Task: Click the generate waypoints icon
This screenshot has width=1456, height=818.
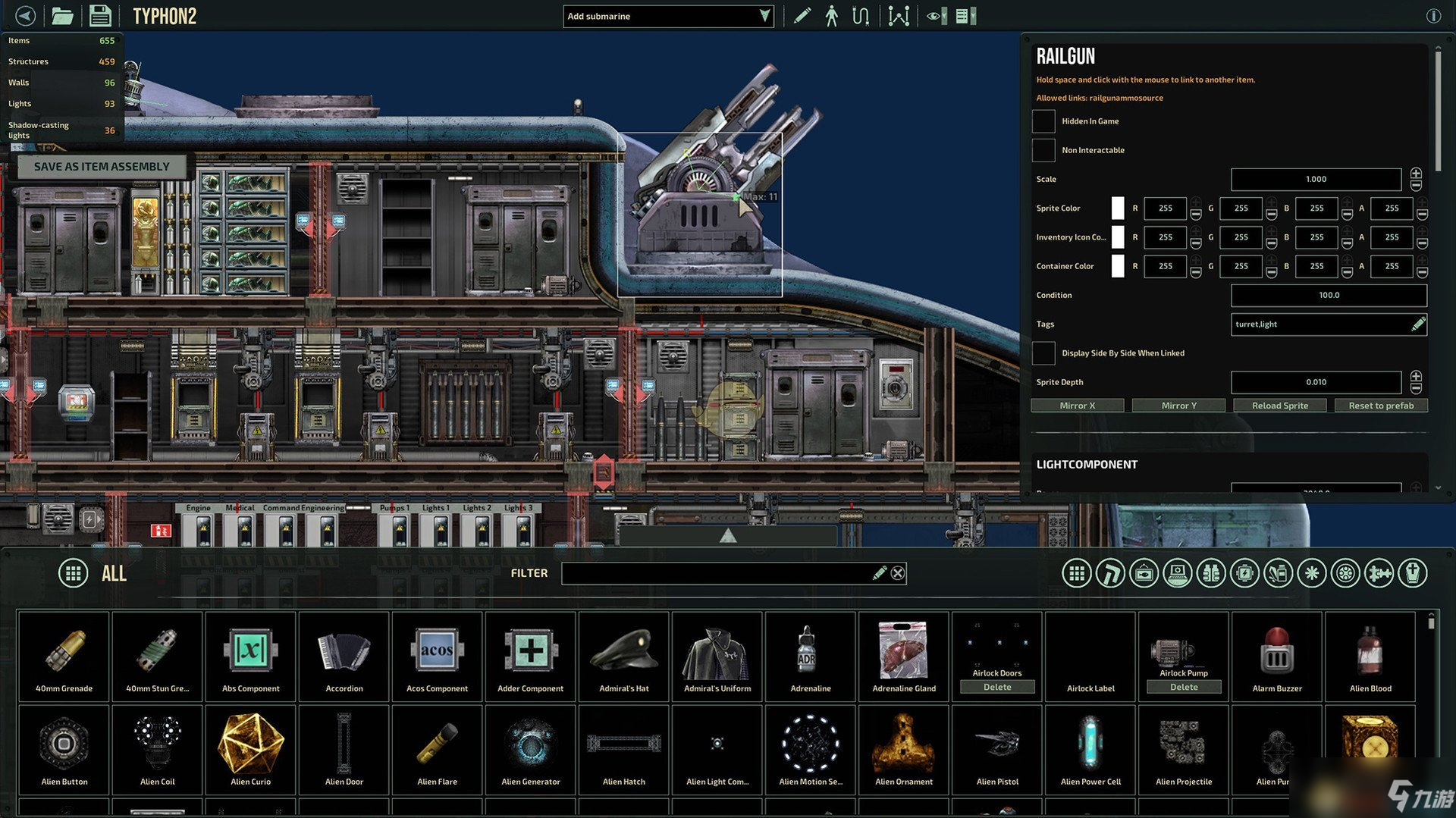Action: [x=899, y=16]
